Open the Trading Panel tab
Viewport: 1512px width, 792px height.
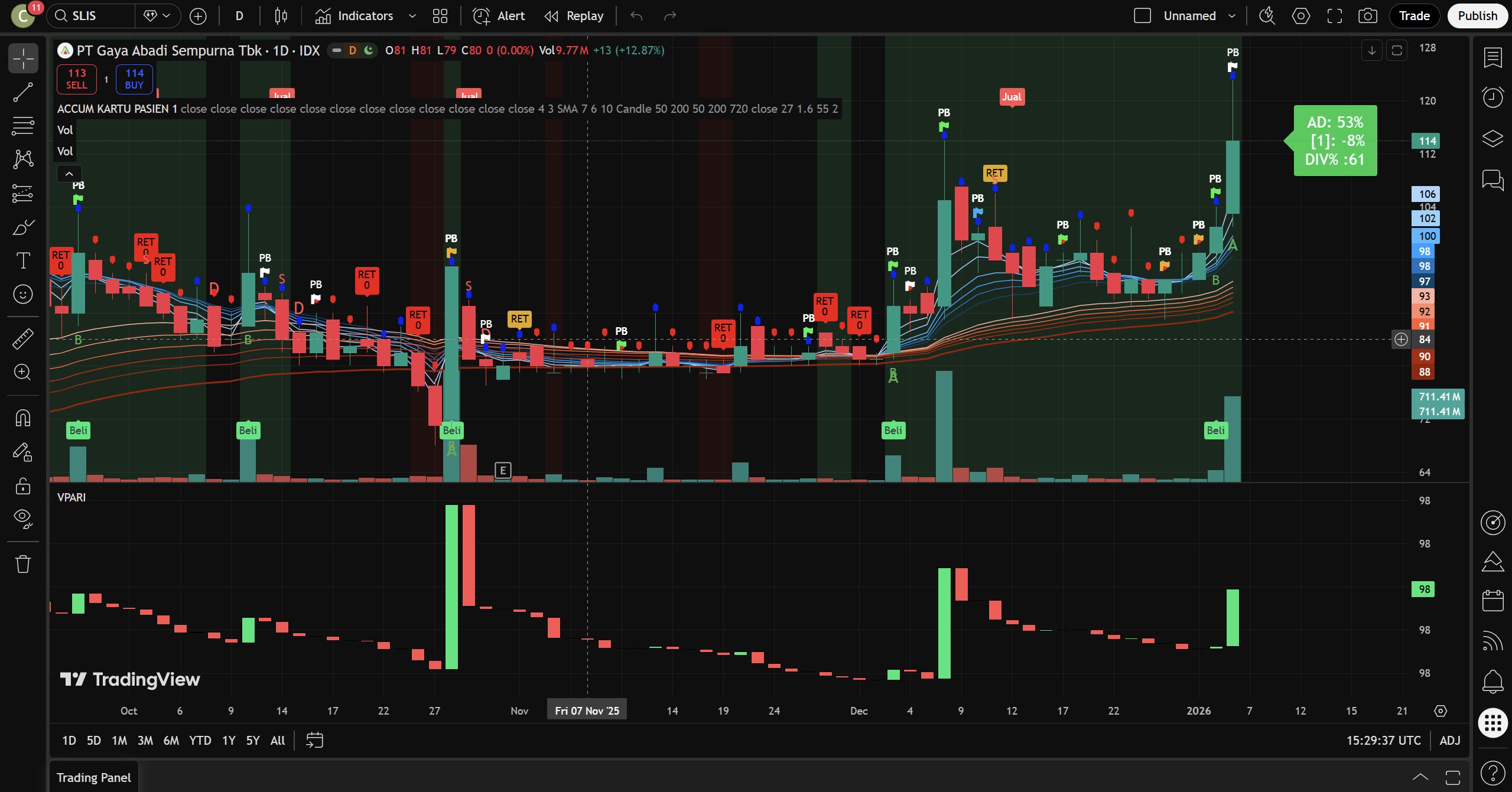[x=93, y=777]
